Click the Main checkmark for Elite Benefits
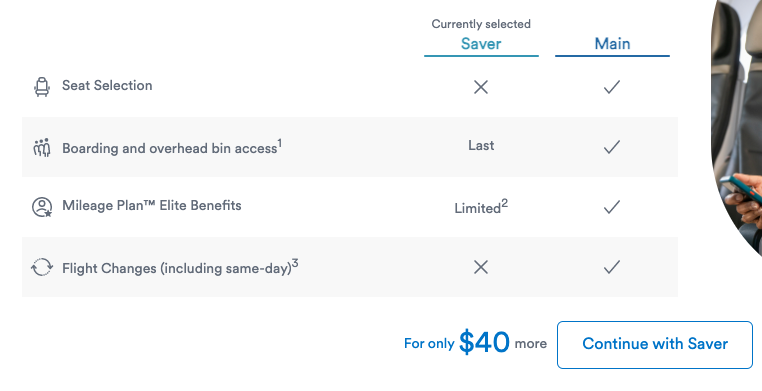This screenshot has height=391, width=762. pos(612,207)
